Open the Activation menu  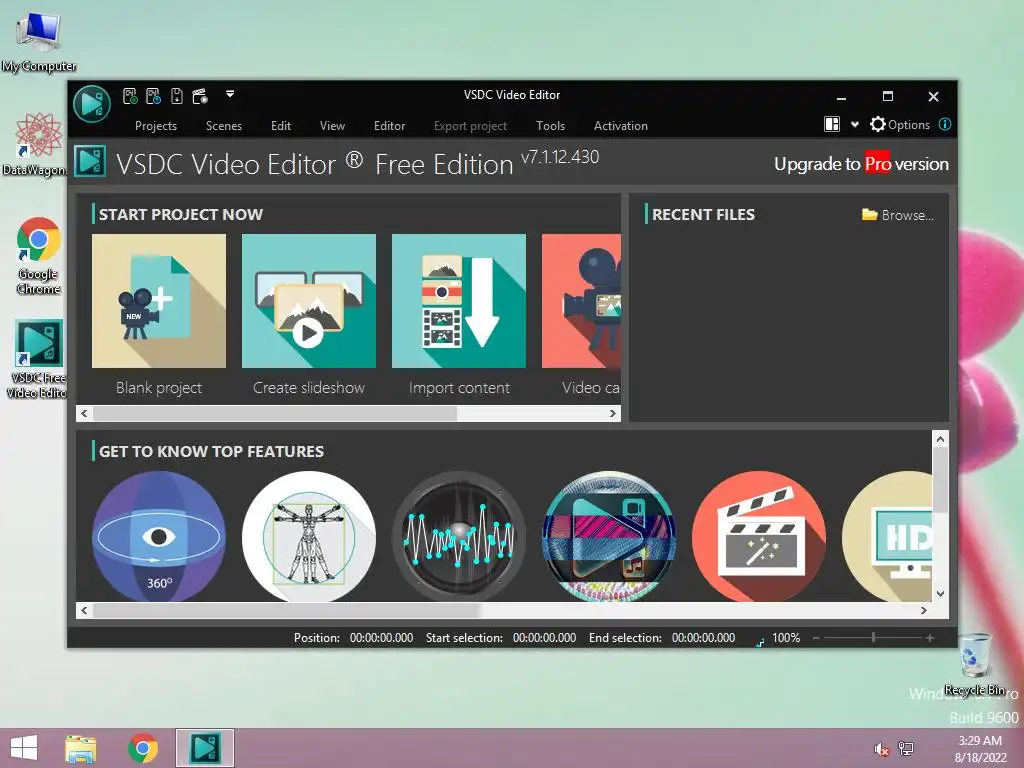[620, 125]
